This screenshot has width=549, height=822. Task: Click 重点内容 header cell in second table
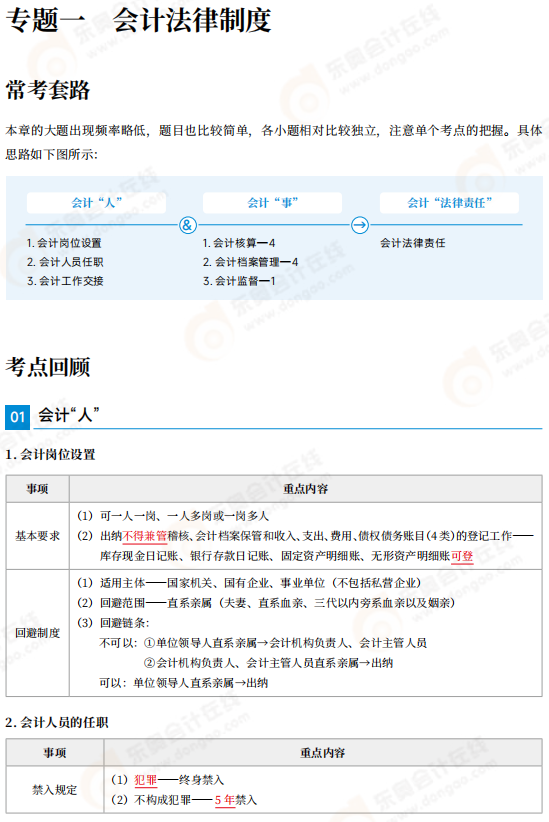323,753
